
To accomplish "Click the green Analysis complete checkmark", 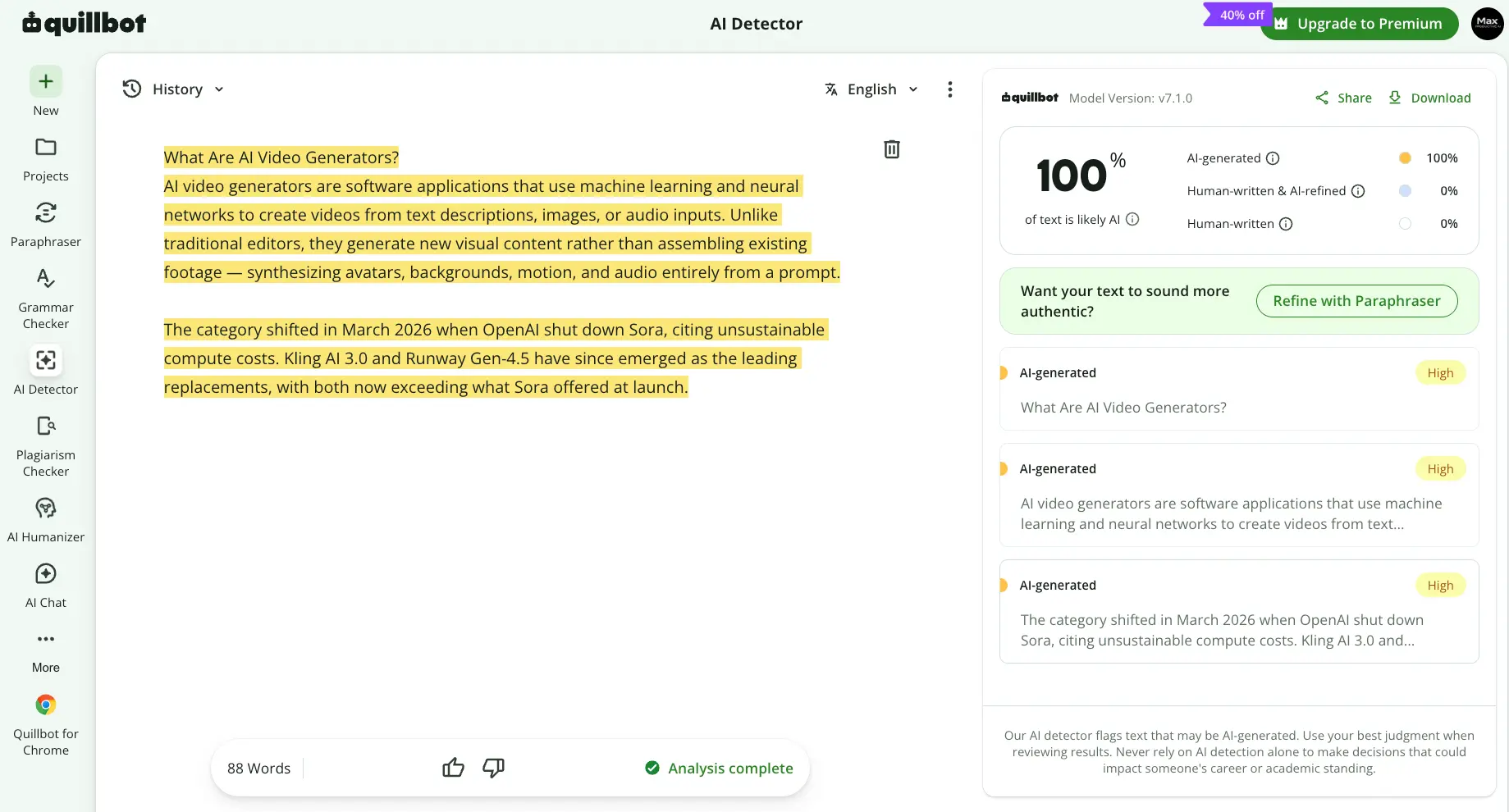I will pos(652,769).
